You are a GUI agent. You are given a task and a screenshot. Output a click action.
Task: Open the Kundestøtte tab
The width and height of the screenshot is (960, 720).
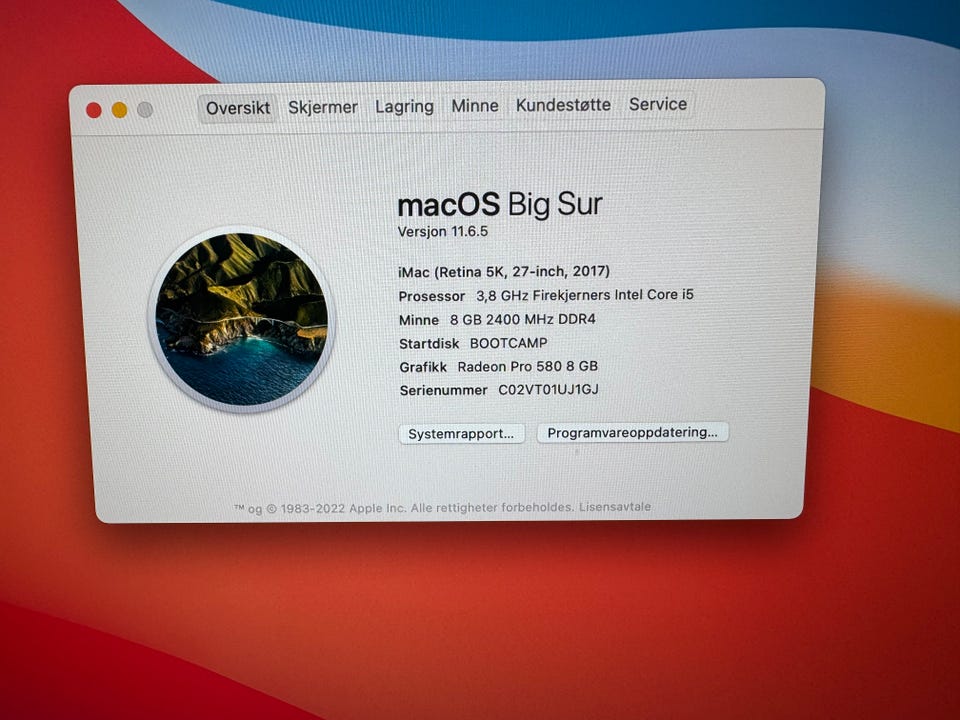(x=563, y=105)
